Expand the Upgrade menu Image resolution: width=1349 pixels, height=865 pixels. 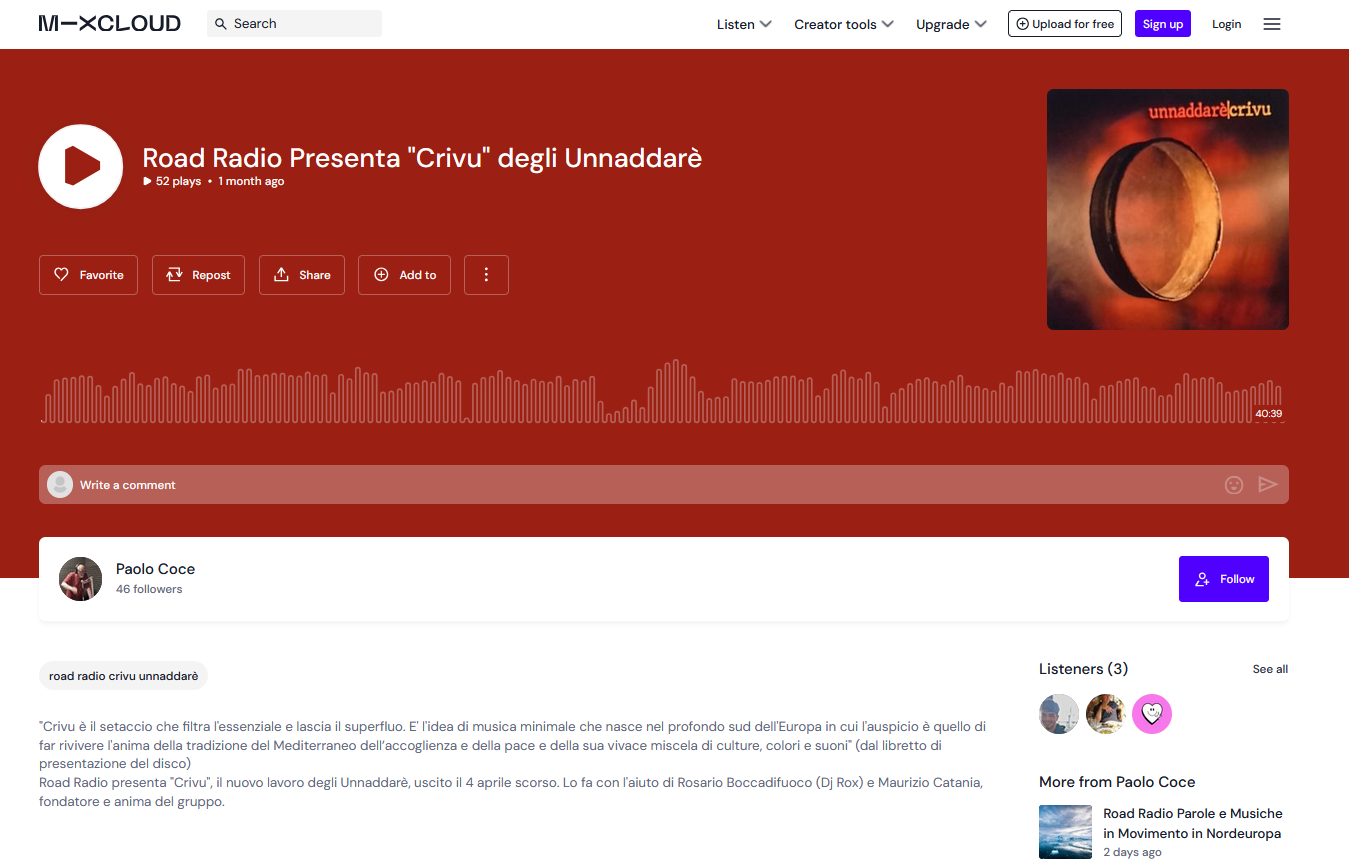point(951,24)
